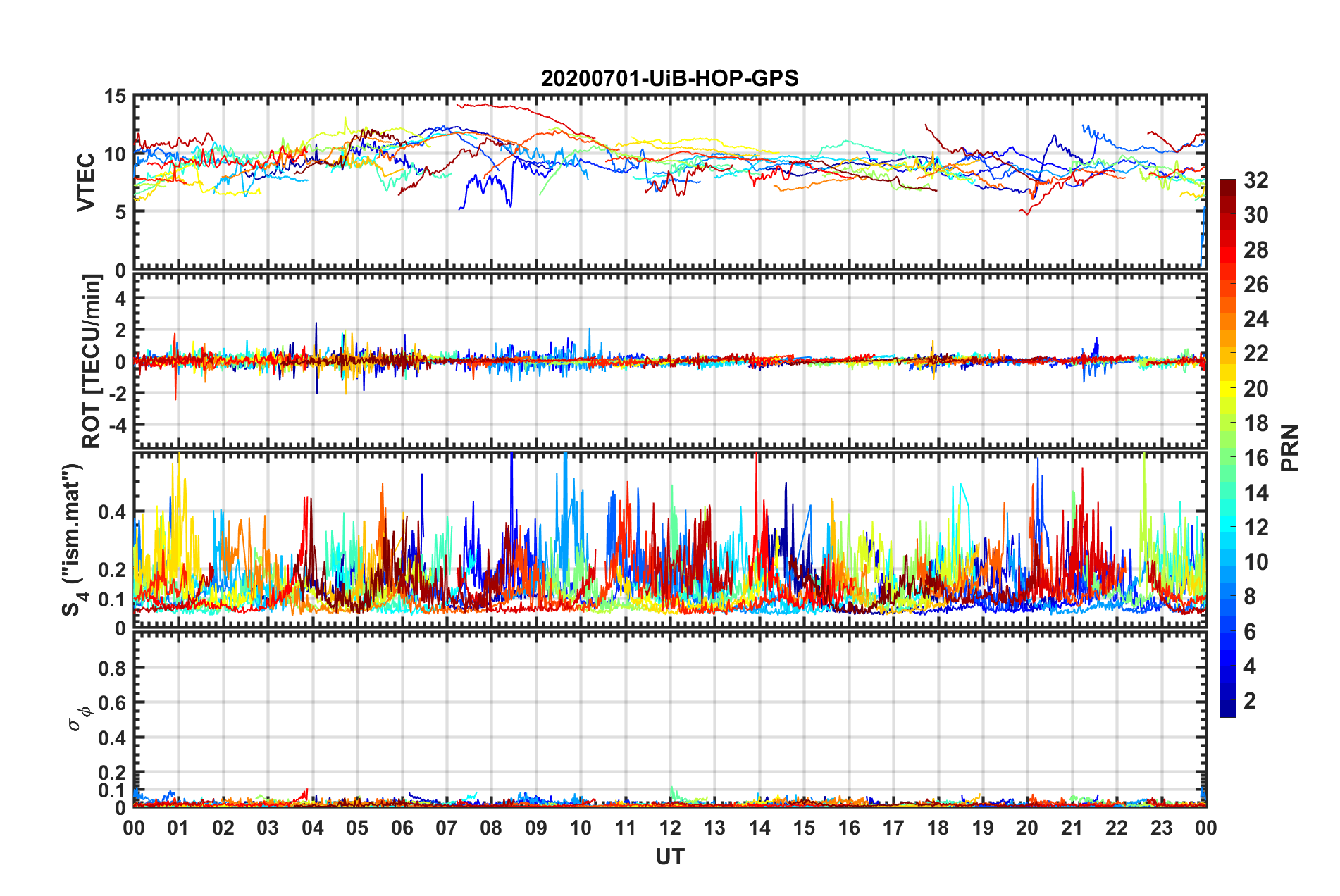Click the sigma phi tick label 0.8

pos(113,668)
